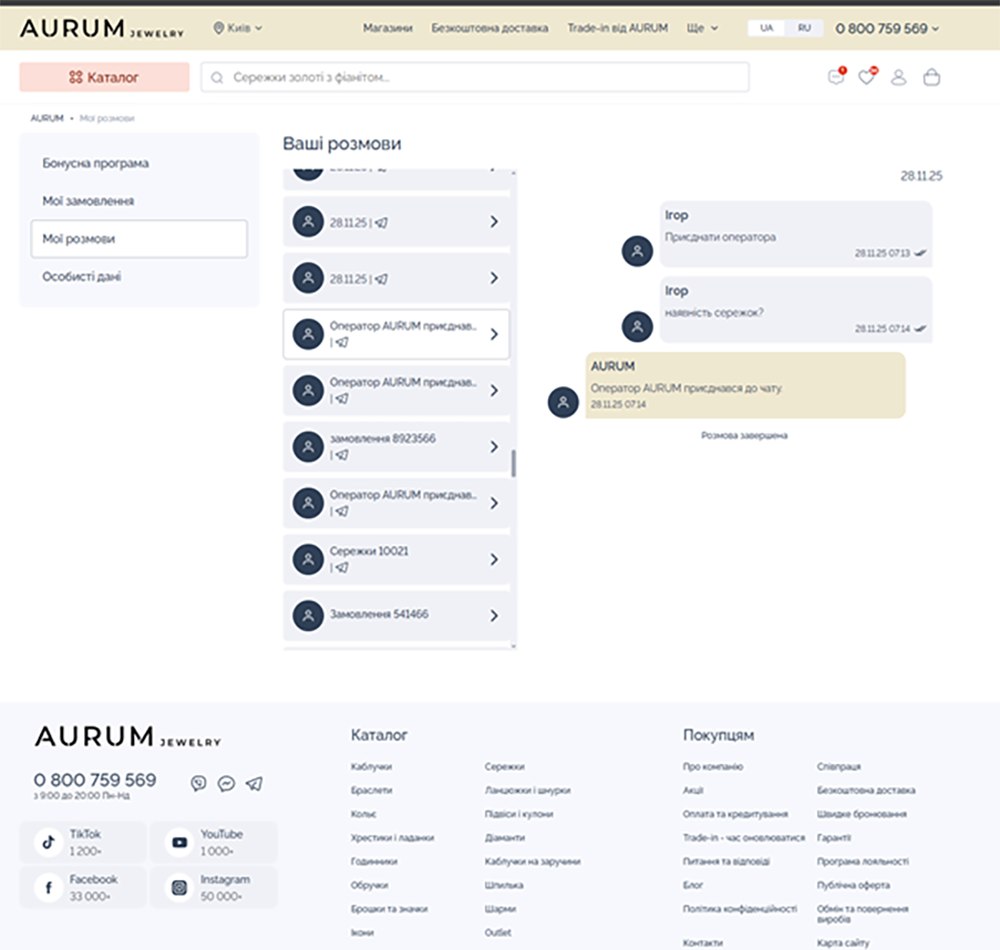Open the chat messages icon in header

point(836,77)
